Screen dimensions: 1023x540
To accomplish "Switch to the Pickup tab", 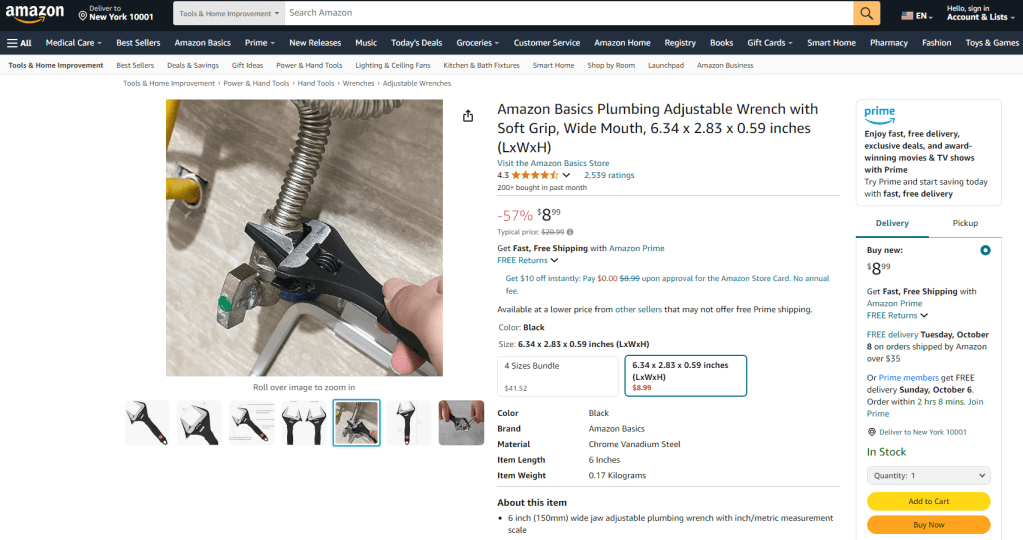I will [x=965, y=223].
